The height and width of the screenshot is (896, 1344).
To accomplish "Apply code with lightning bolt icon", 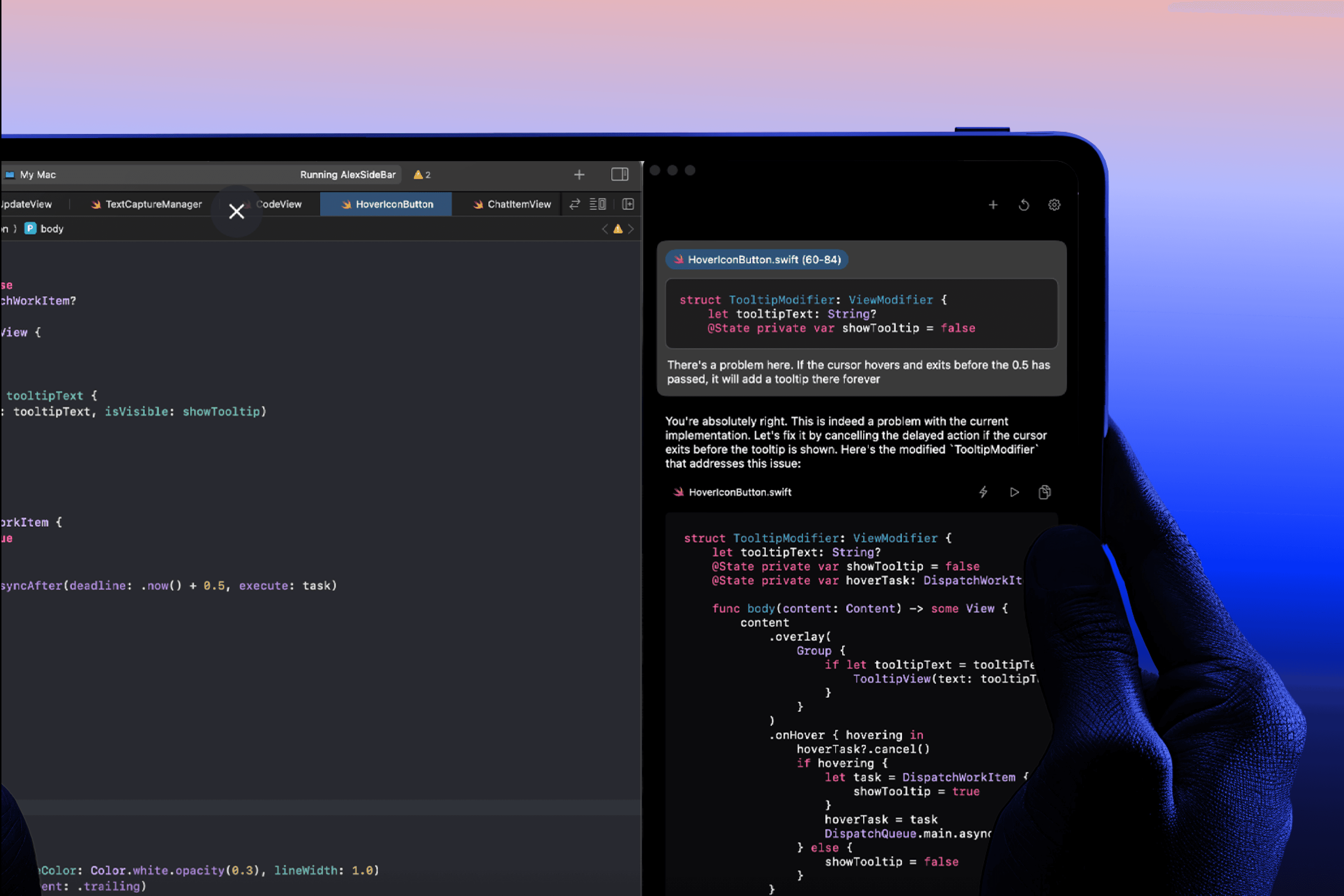I will click(x=983, y=492).
